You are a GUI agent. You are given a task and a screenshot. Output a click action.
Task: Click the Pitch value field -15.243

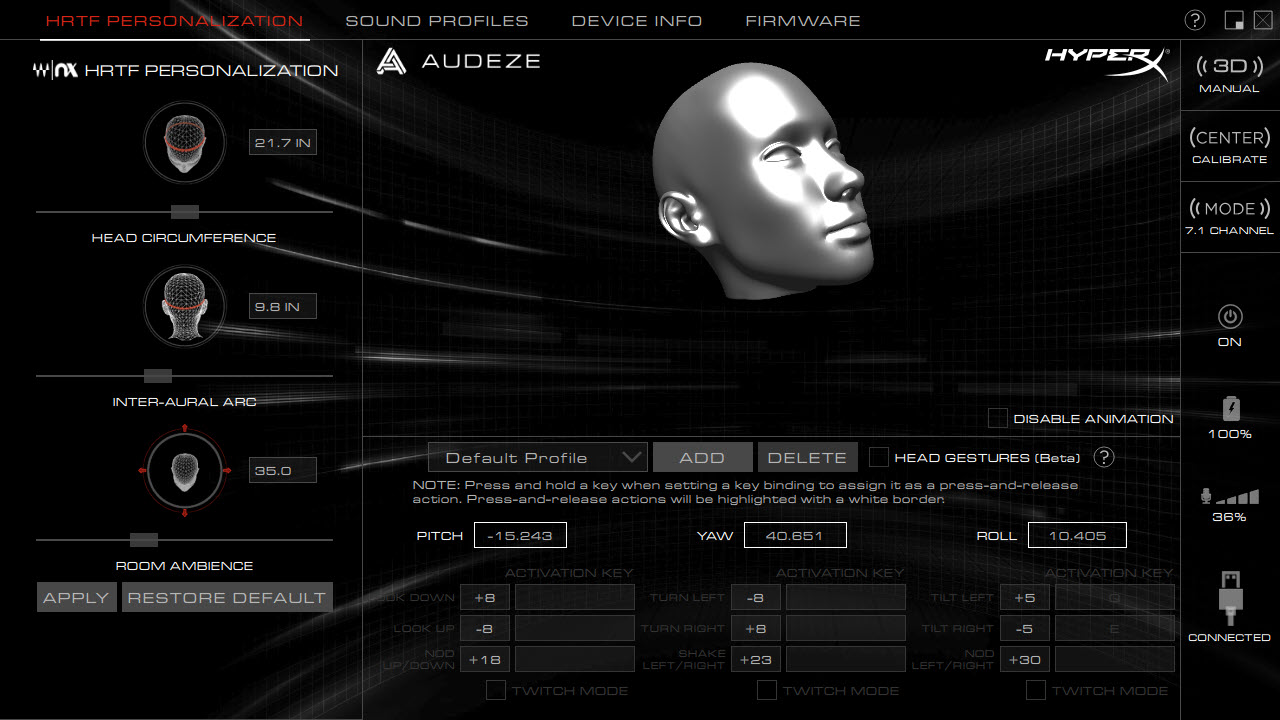pos(520,535)
